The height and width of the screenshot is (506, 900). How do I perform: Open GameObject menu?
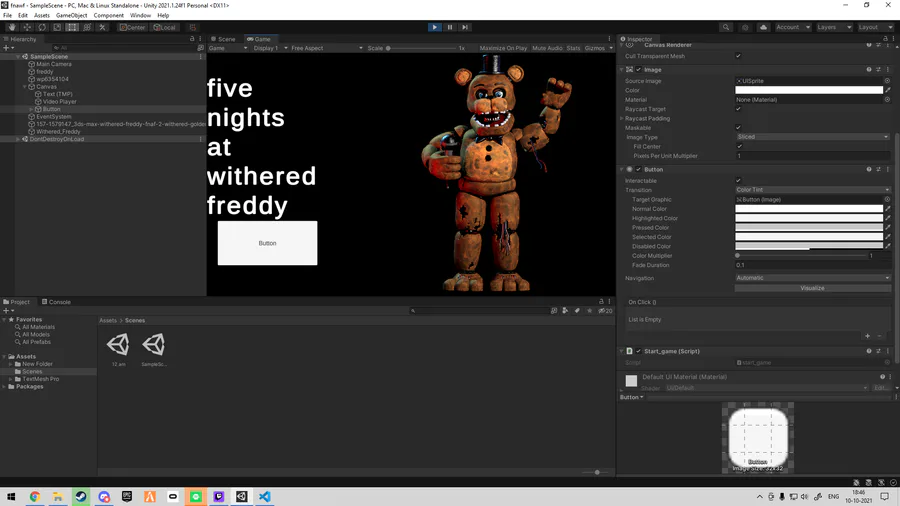(x=72, y=15)
